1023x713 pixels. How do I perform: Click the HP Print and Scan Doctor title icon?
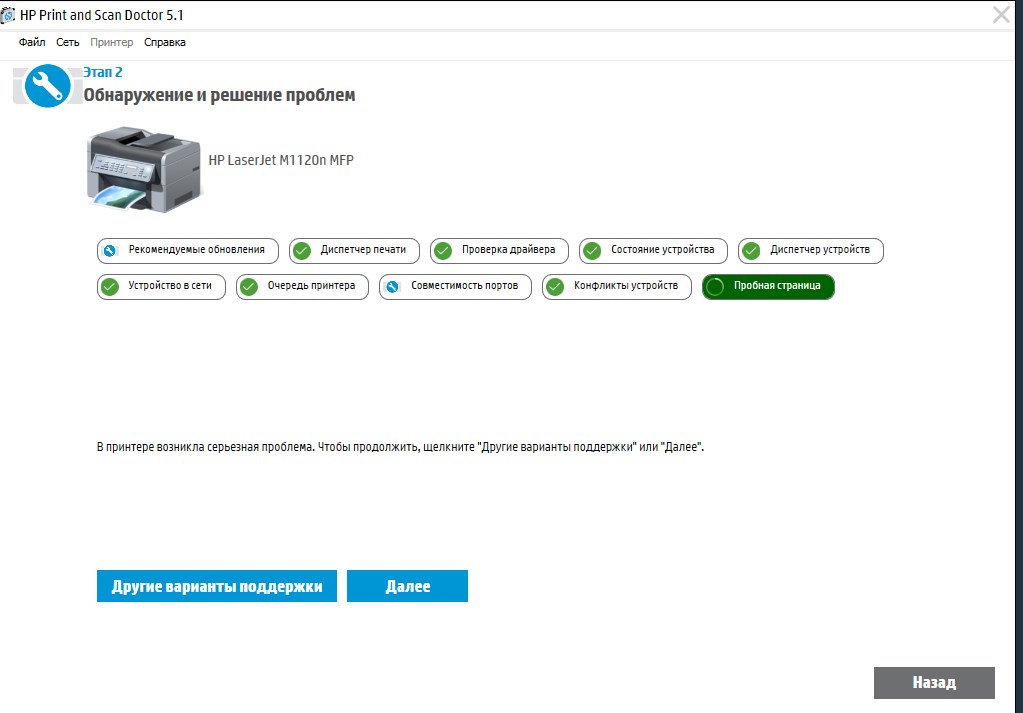click(x=8, y=14)
